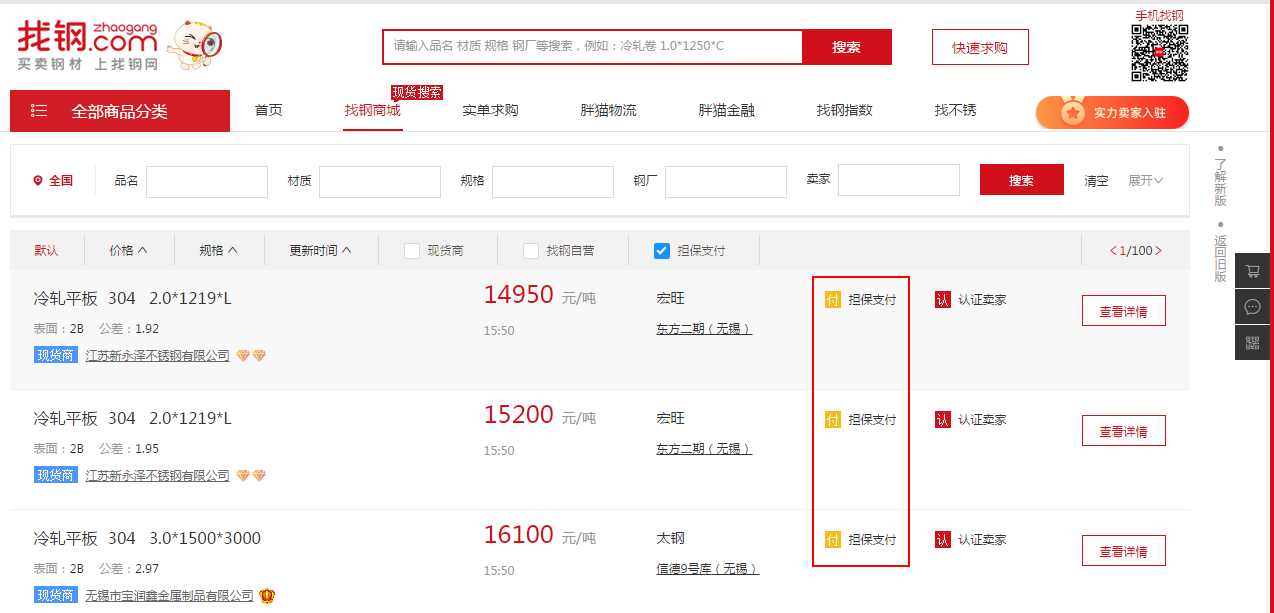Open the 胖猫物流 navigation tab
The height and width of the screenshot is (613, 1274).
tap(608, 110)
